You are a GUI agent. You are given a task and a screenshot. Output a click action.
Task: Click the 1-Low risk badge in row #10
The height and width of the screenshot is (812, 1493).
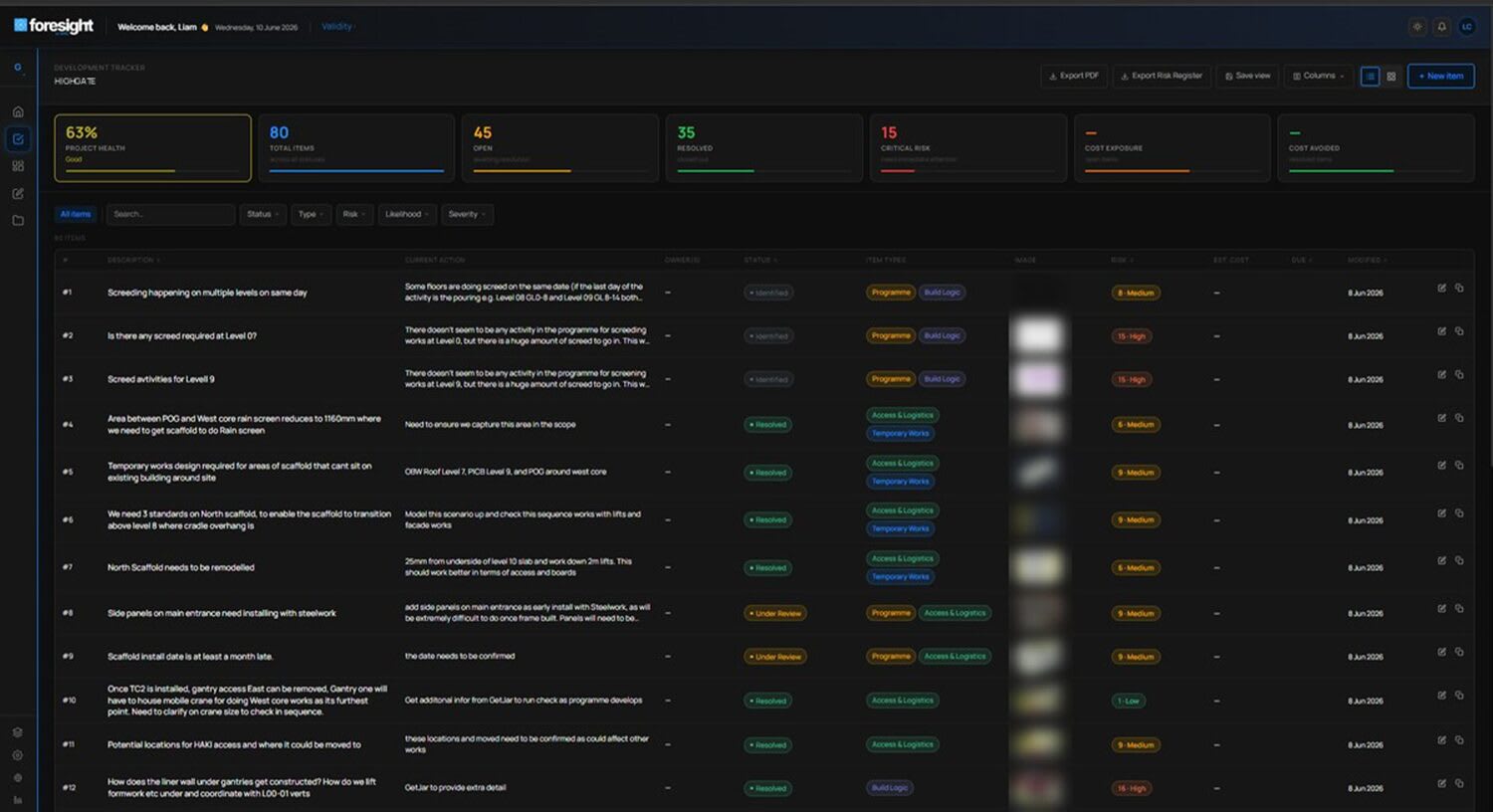click(x=1128, y=701)
